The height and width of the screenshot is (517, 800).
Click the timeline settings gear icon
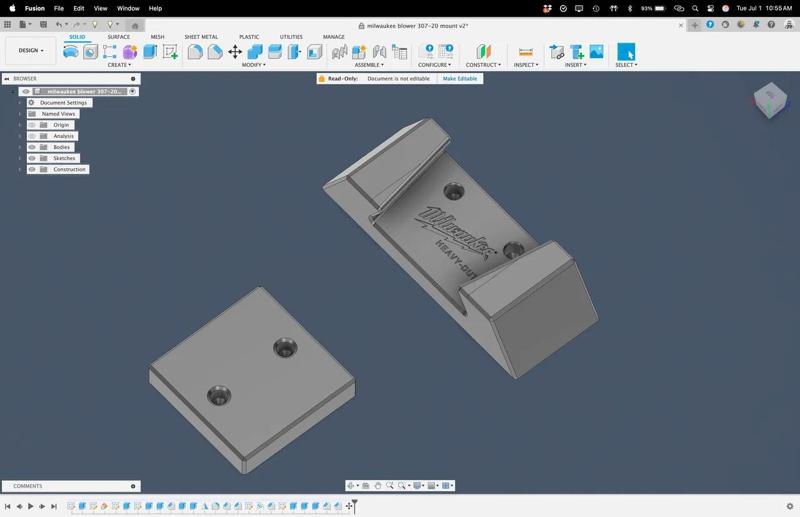789,506
